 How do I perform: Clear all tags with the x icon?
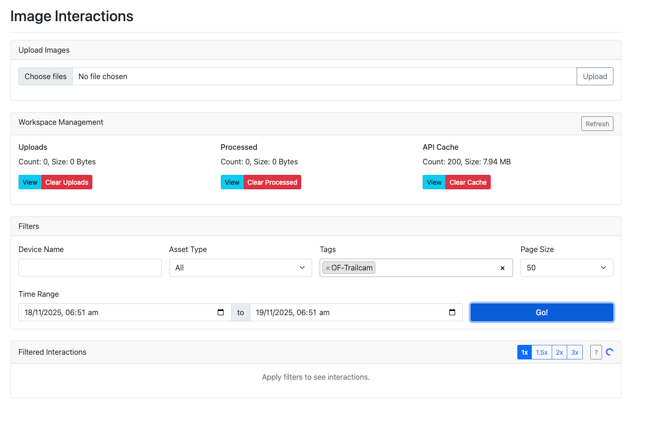coord(502,268)
